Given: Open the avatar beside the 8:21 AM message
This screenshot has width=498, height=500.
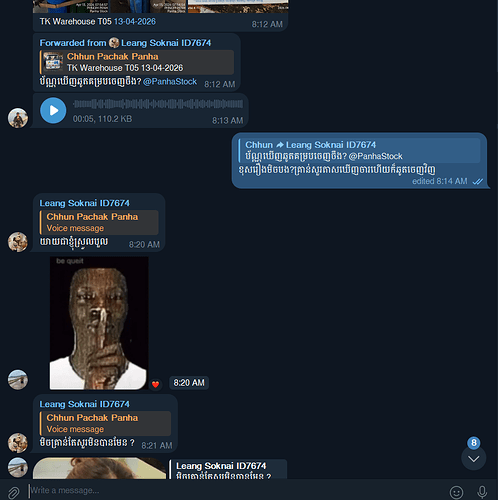Looking at the screenshot, I should point(18,442).
